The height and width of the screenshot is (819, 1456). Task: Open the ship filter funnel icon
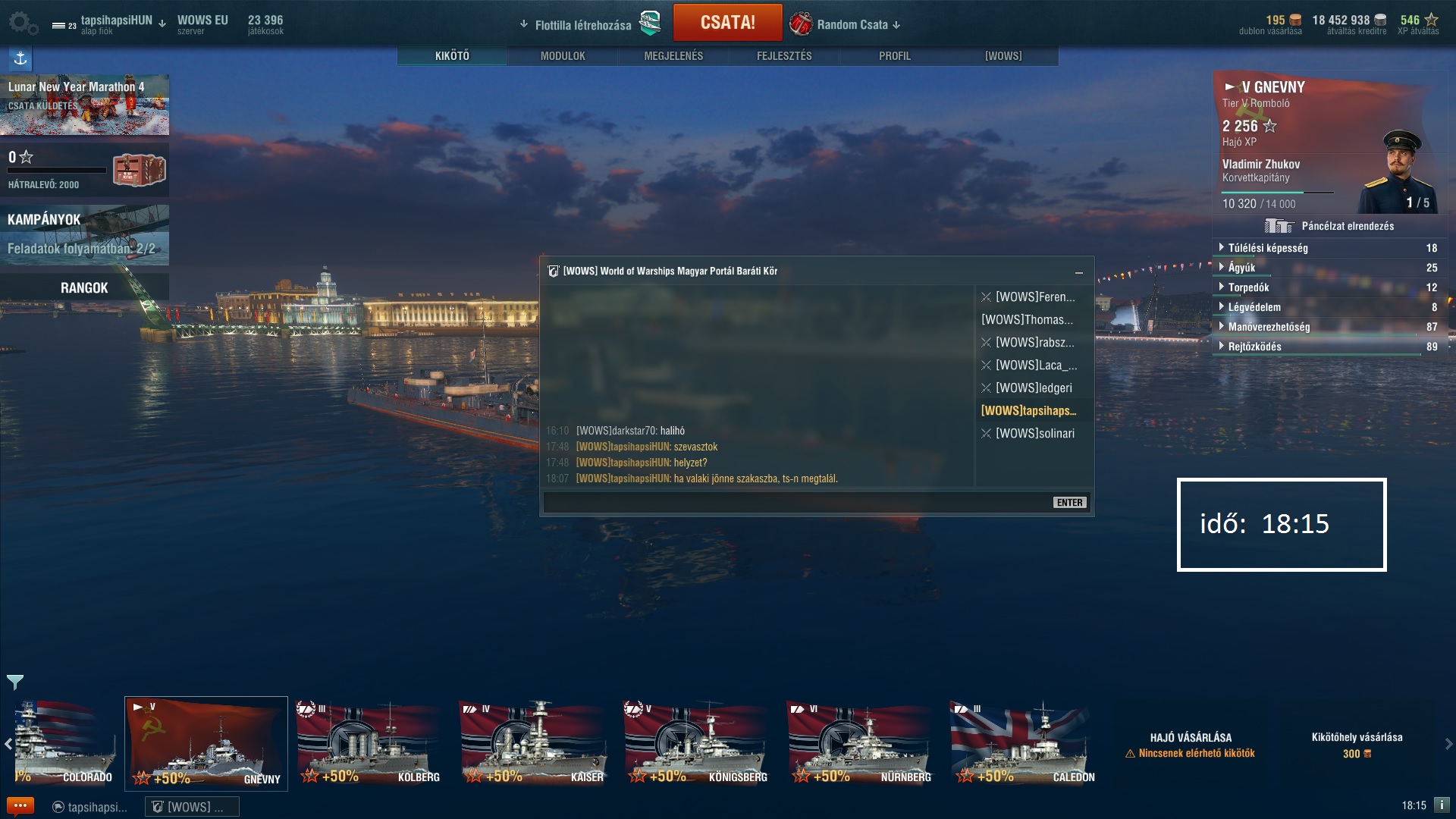(14, 682)
